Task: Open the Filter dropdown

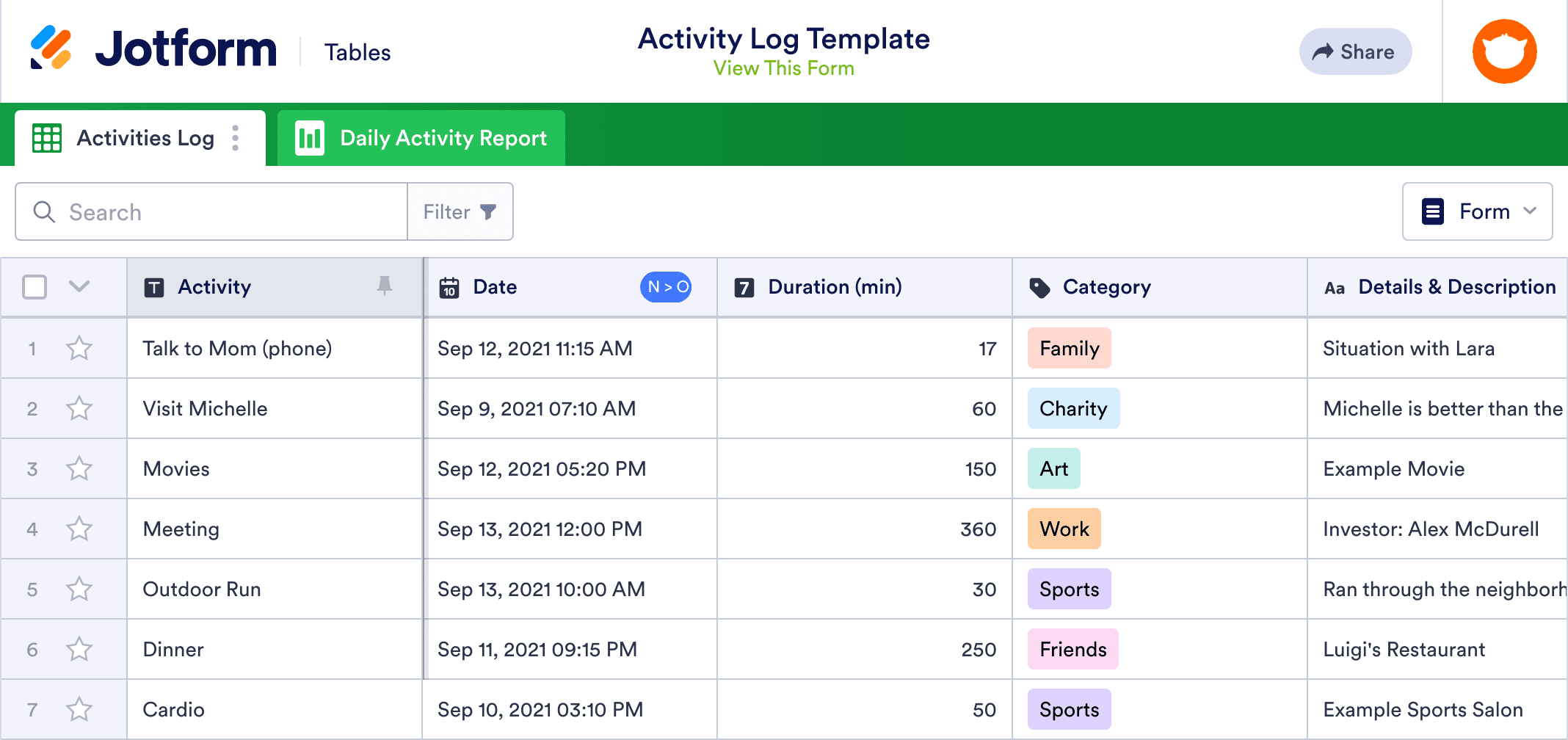Action: click(x=460, y=211)
